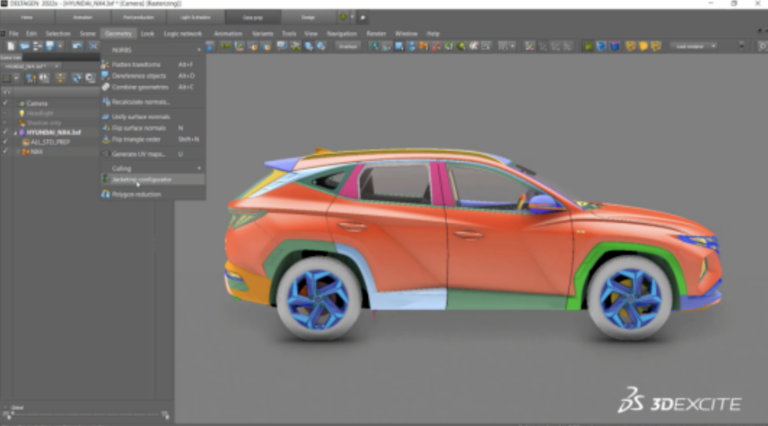
Task: Click the Generate UV maps icon
Action: tap(105, 154)
